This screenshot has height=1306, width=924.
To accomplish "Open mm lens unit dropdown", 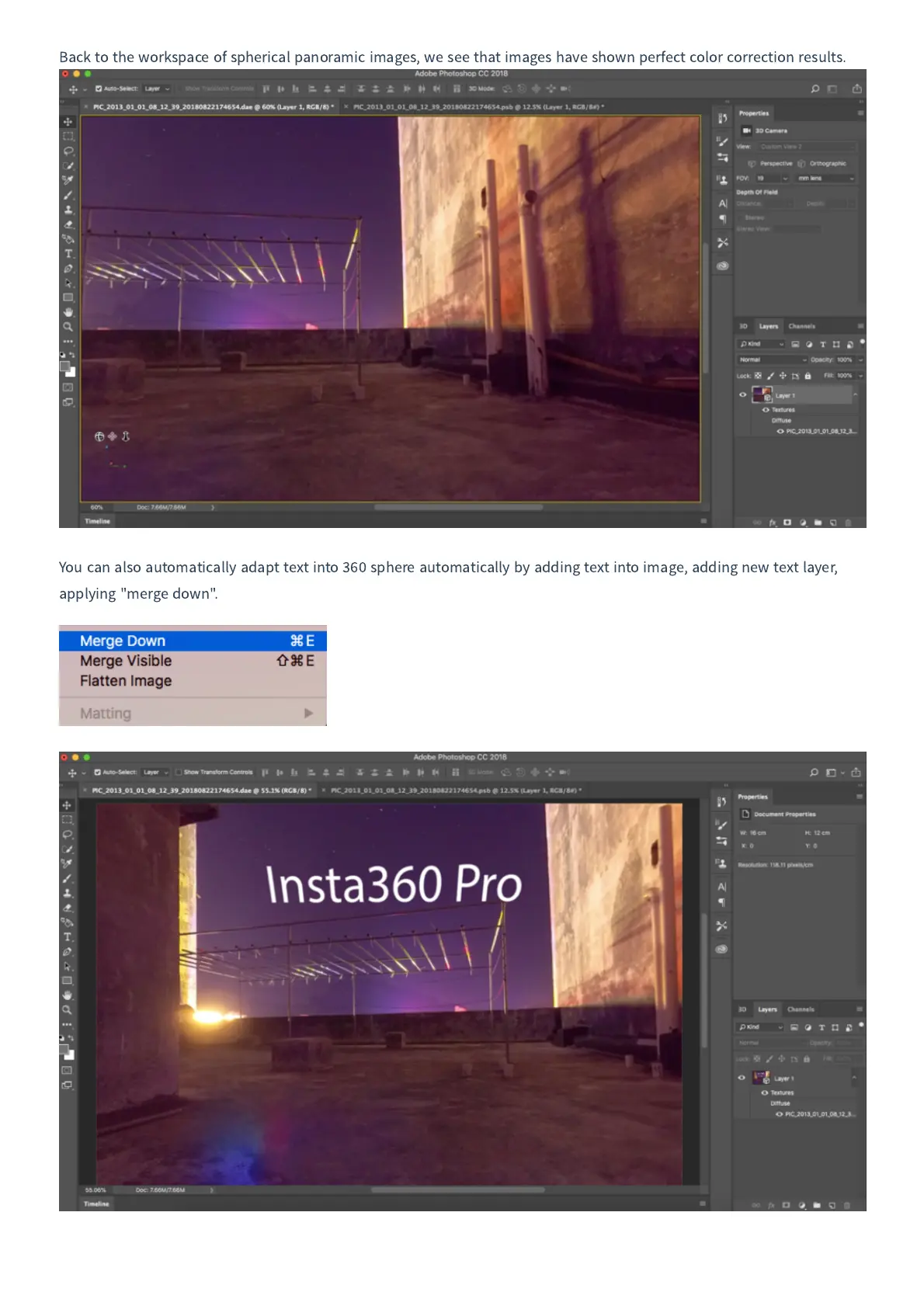I will [x=825, y=179].
